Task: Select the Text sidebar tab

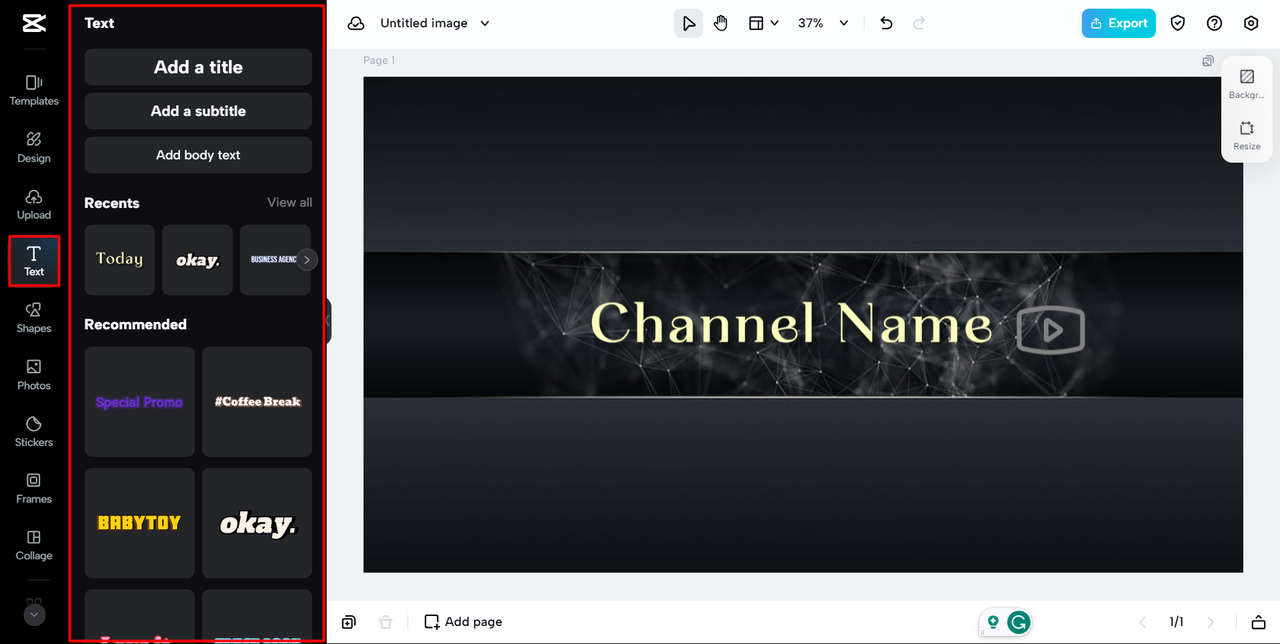Action: click(34, 261)
